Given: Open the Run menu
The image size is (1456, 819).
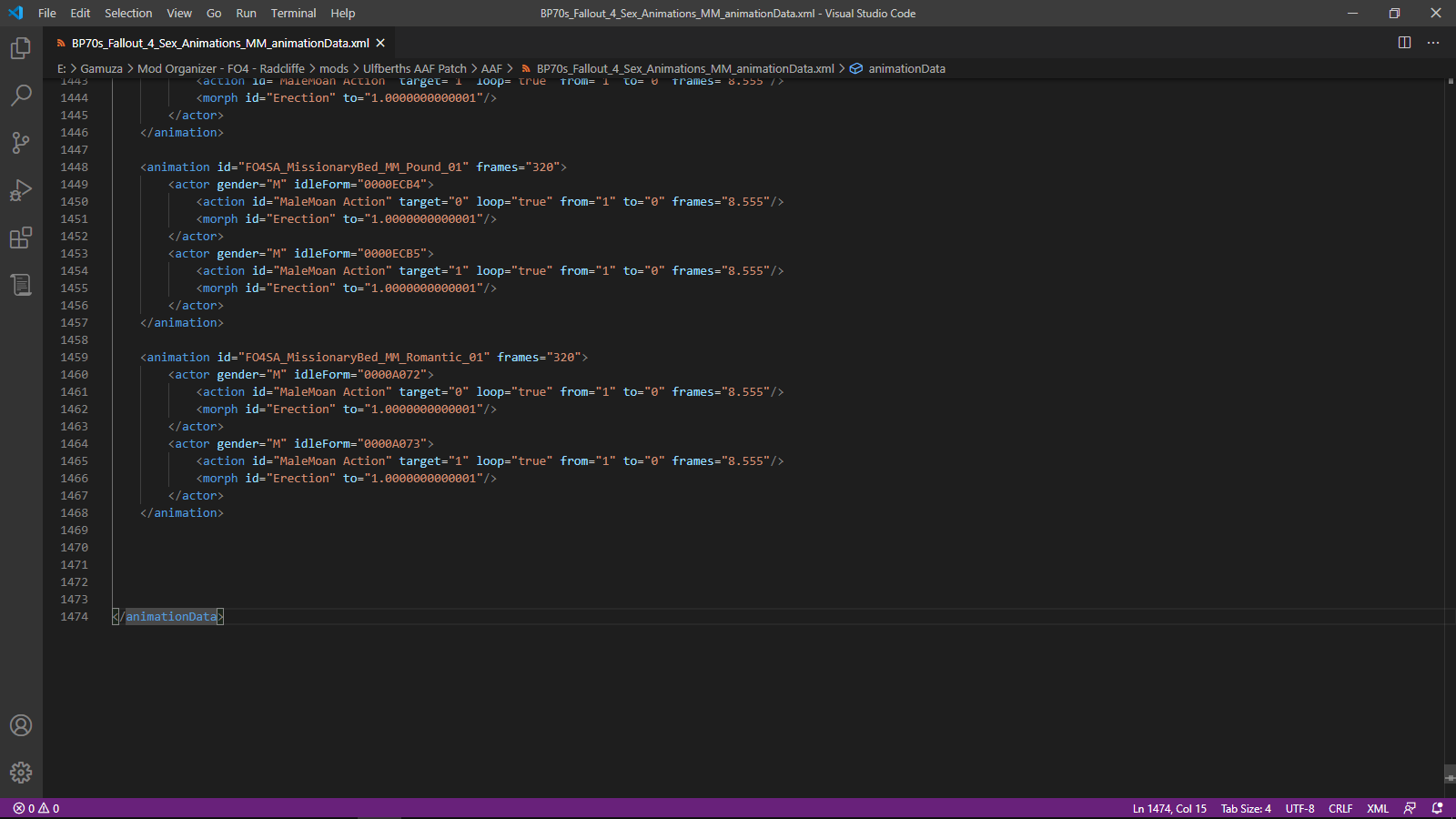Looking at the screenshot, I should 246,13.
